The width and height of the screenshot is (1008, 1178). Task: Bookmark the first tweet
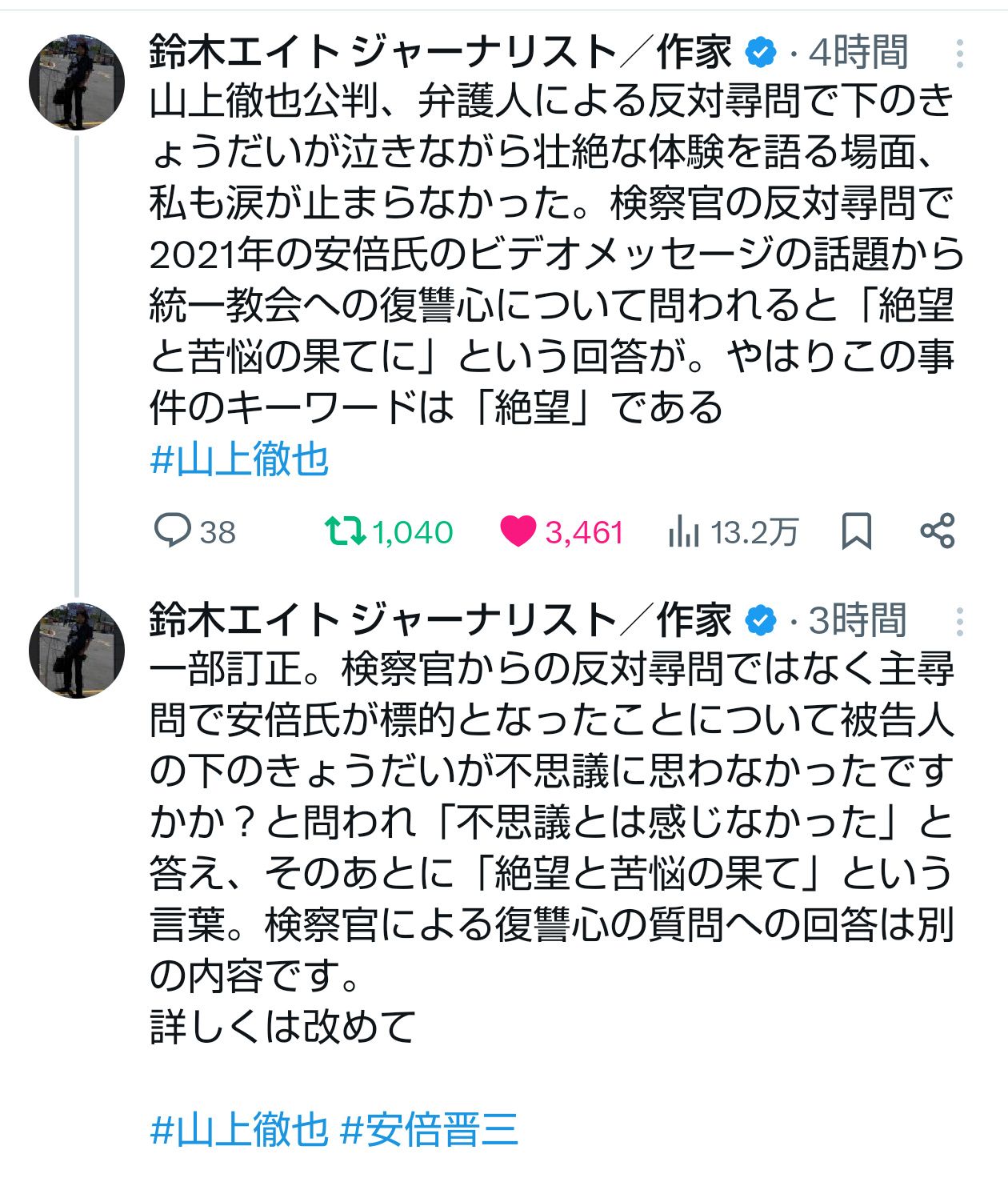click(857, 531)
